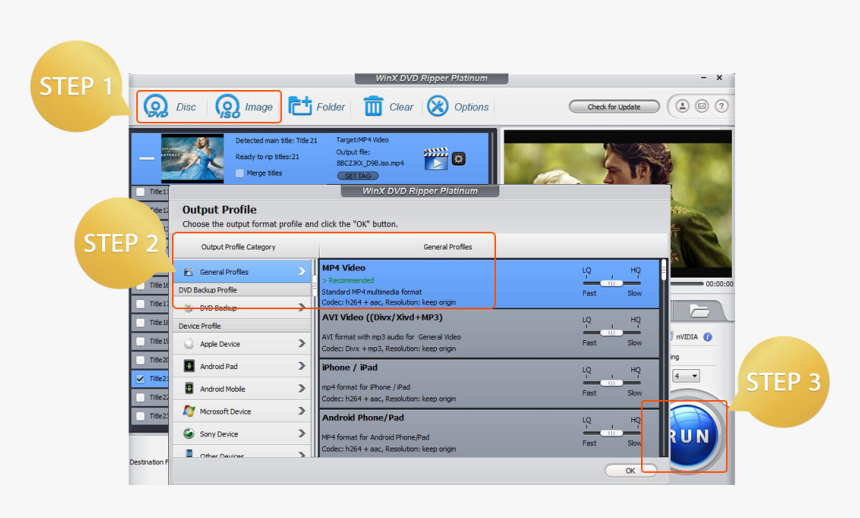Check the Title20 checkbox
Image resolution: width=860 pixels, height=518 pixels.
[140, 360]
